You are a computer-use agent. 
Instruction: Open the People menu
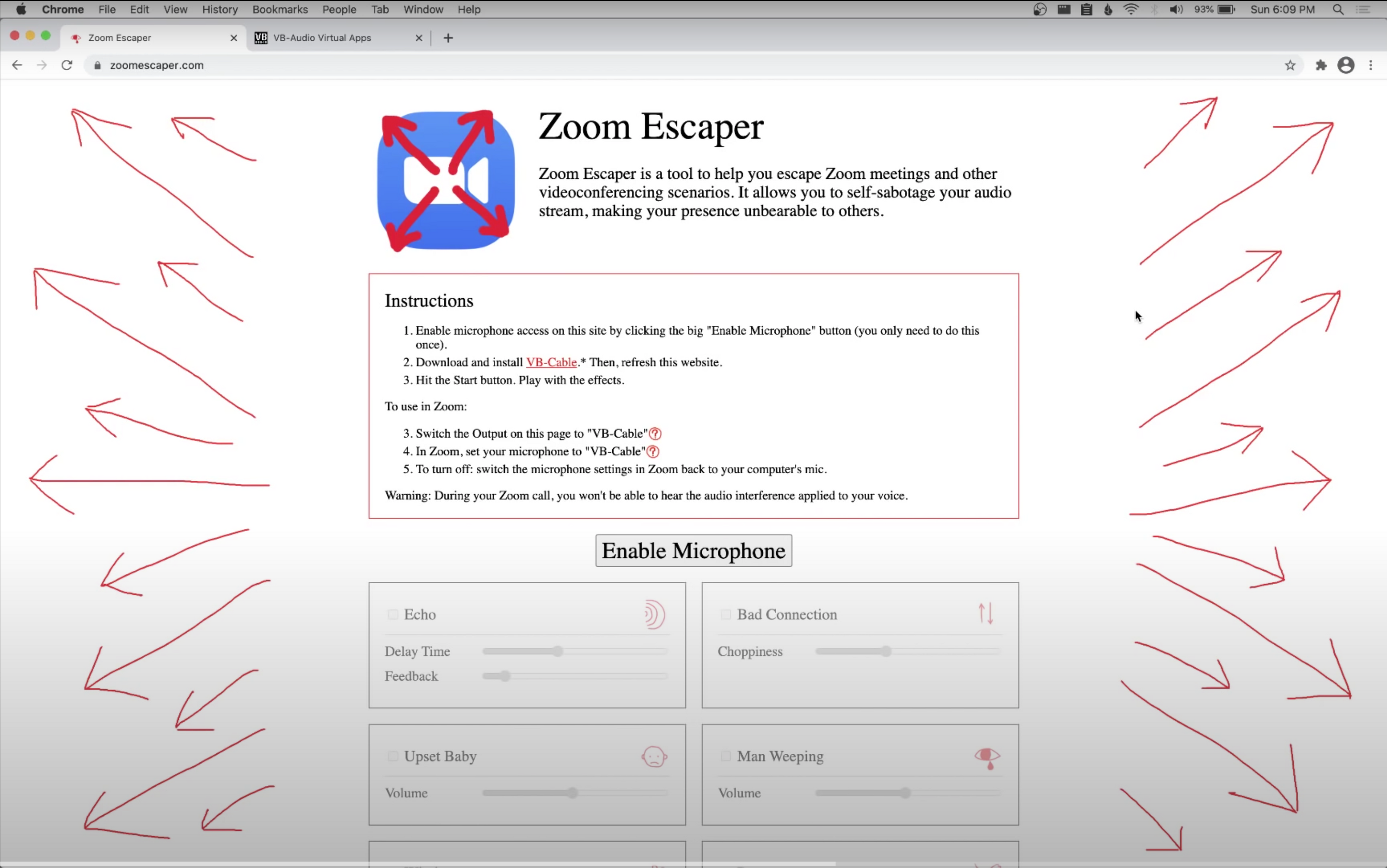(339, 9)
